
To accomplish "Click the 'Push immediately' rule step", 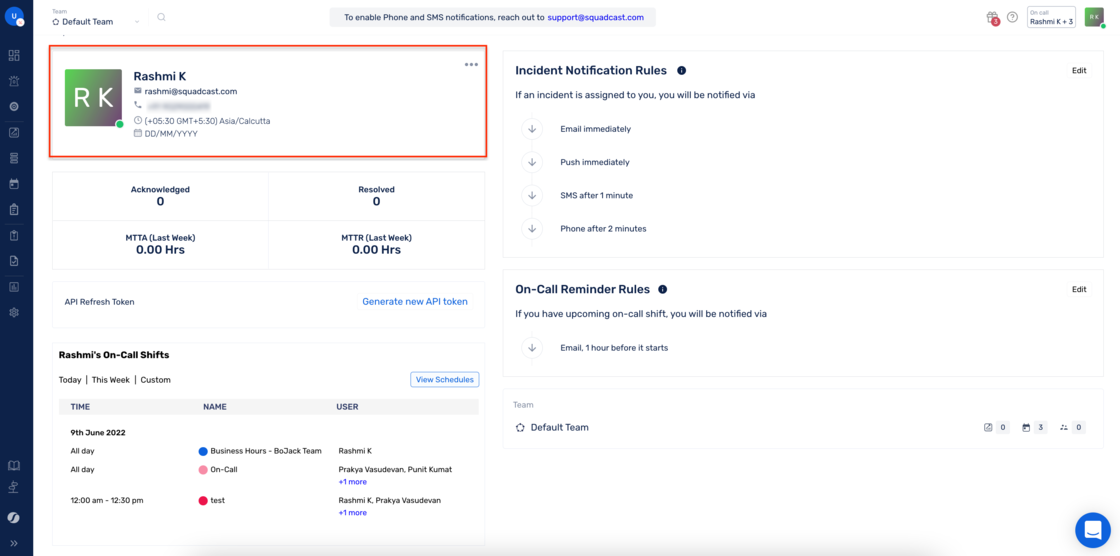I will point(595,162).
